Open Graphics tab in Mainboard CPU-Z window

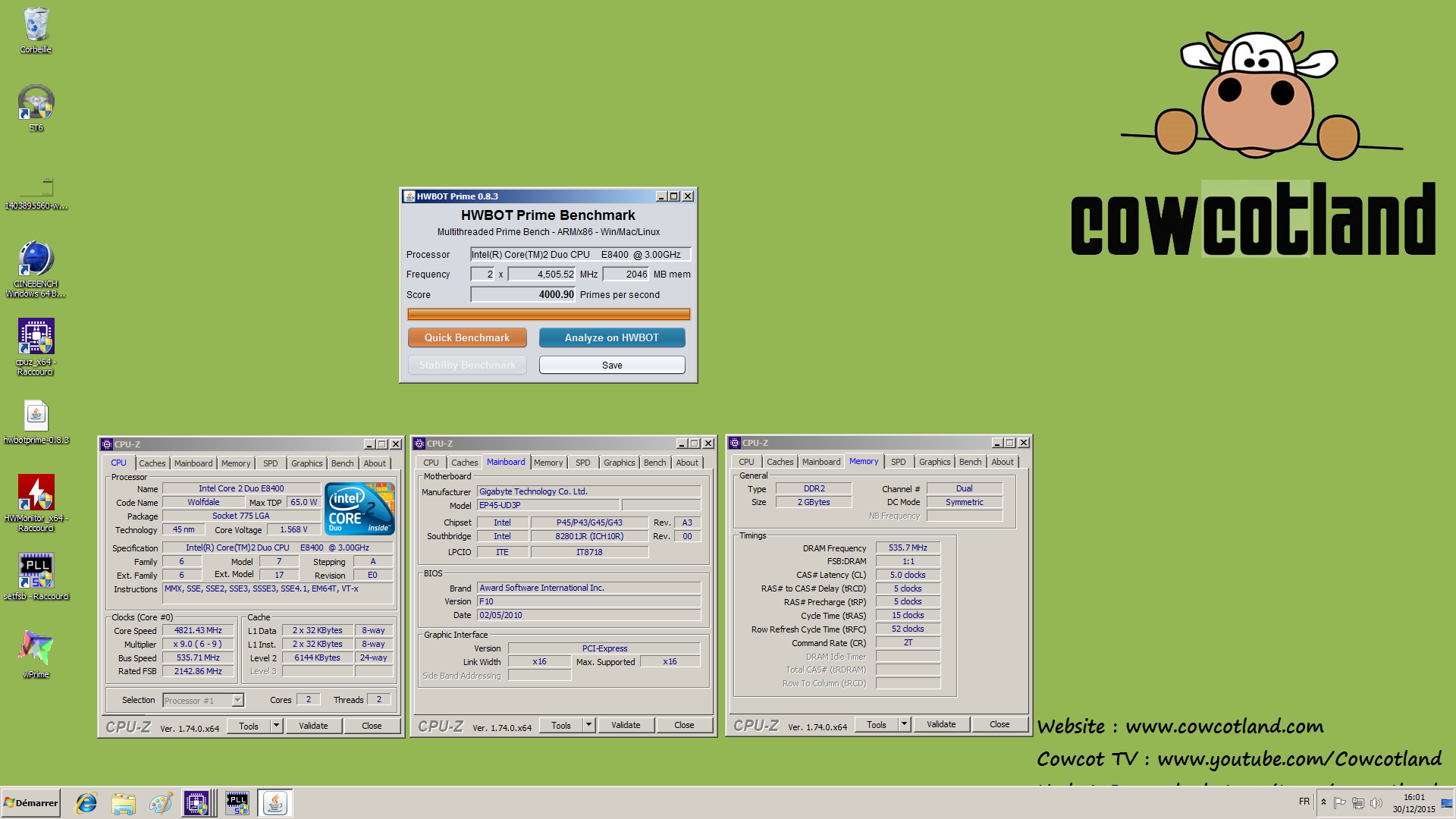point(619,463)
